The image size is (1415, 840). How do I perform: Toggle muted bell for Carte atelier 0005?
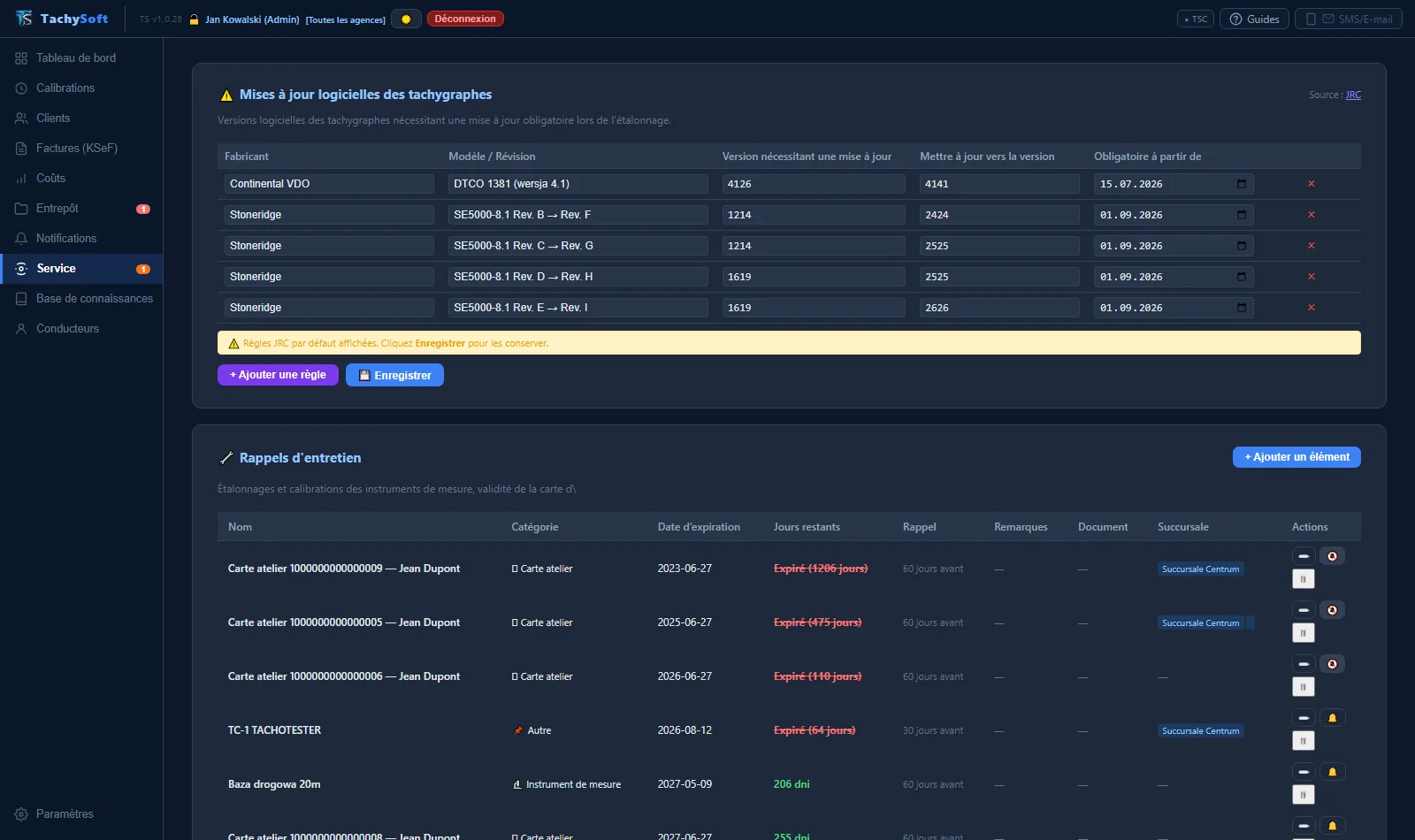(x=1332, y=610)
